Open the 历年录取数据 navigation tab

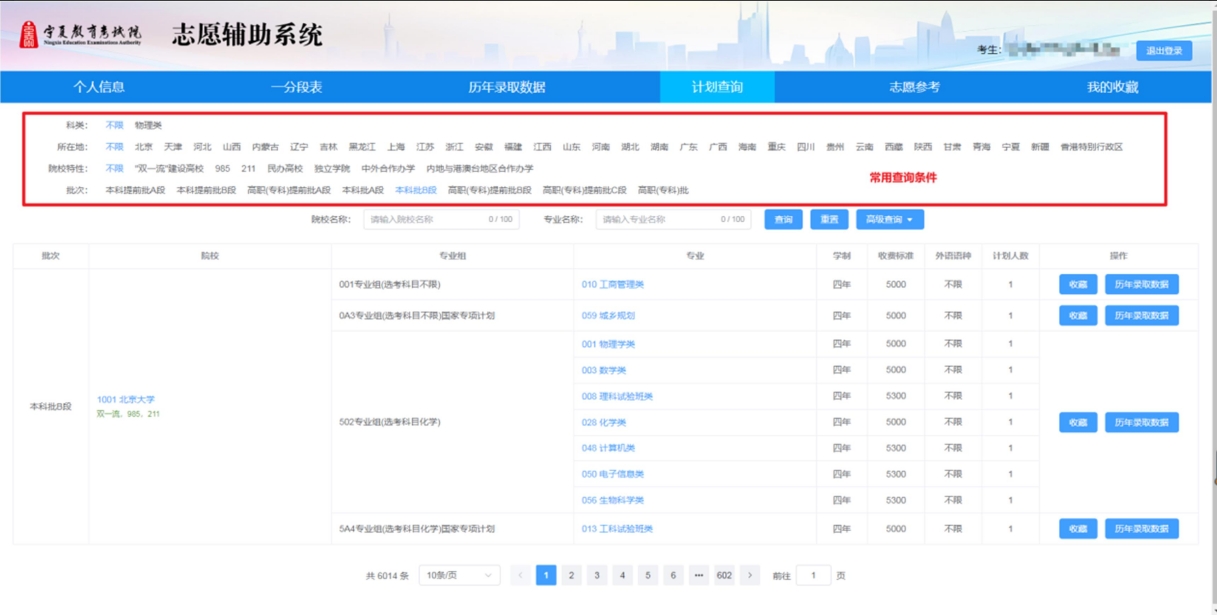[507, 87]
